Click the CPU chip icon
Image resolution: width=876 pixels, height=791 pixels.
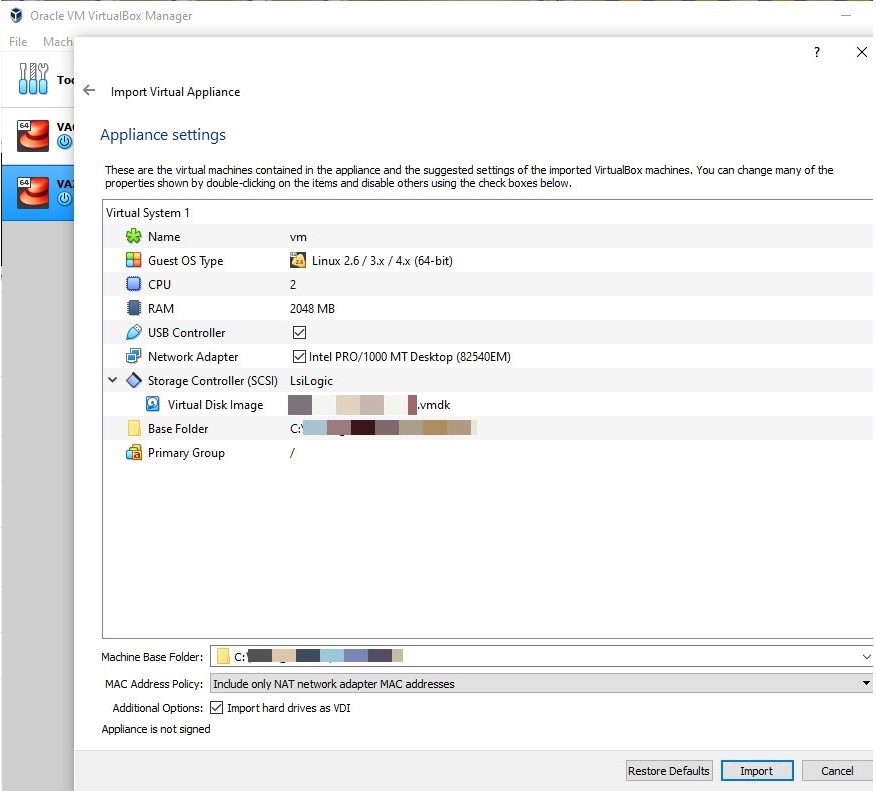tap(134, 285)
